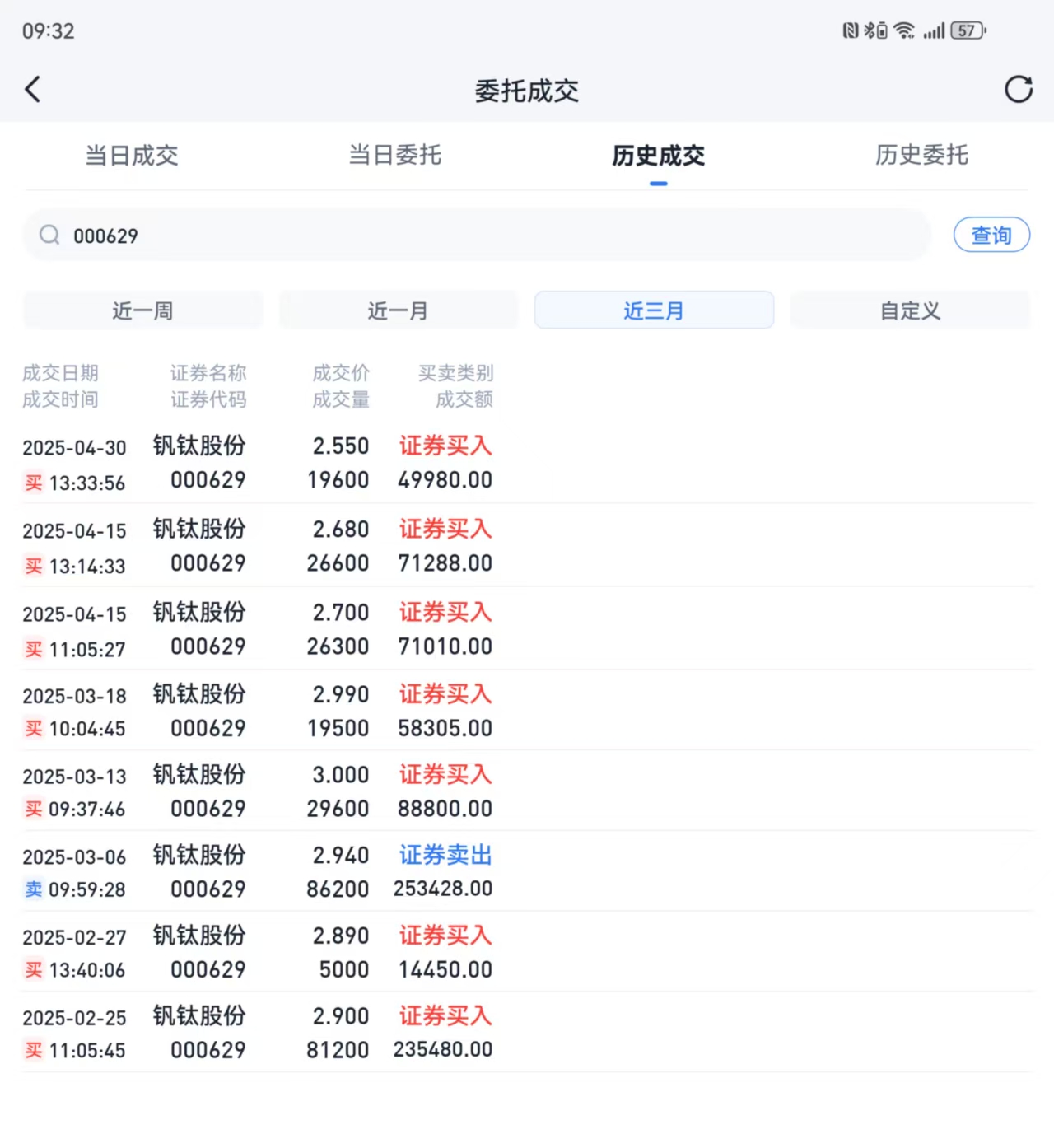The image size is (1054, 1148).
Task: Click the 查询 button
Action: tap(991, 236)
